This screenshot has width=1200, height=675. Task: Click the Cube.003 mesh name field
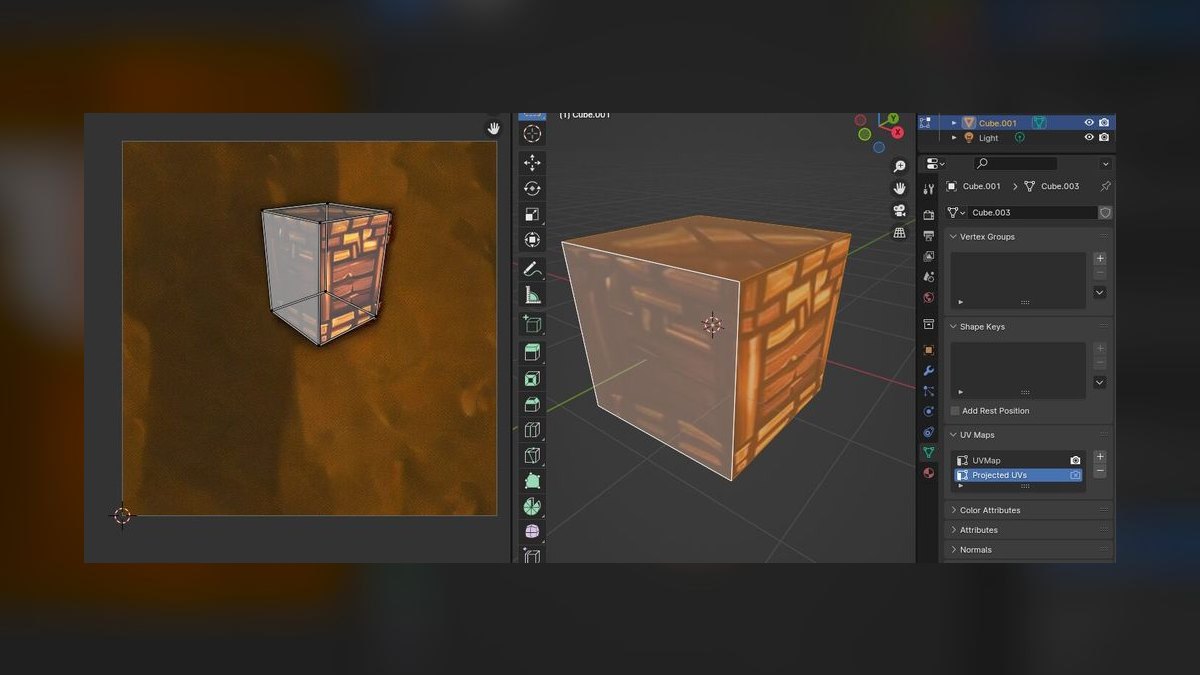pyautogui.click(x=1032, y=213)
